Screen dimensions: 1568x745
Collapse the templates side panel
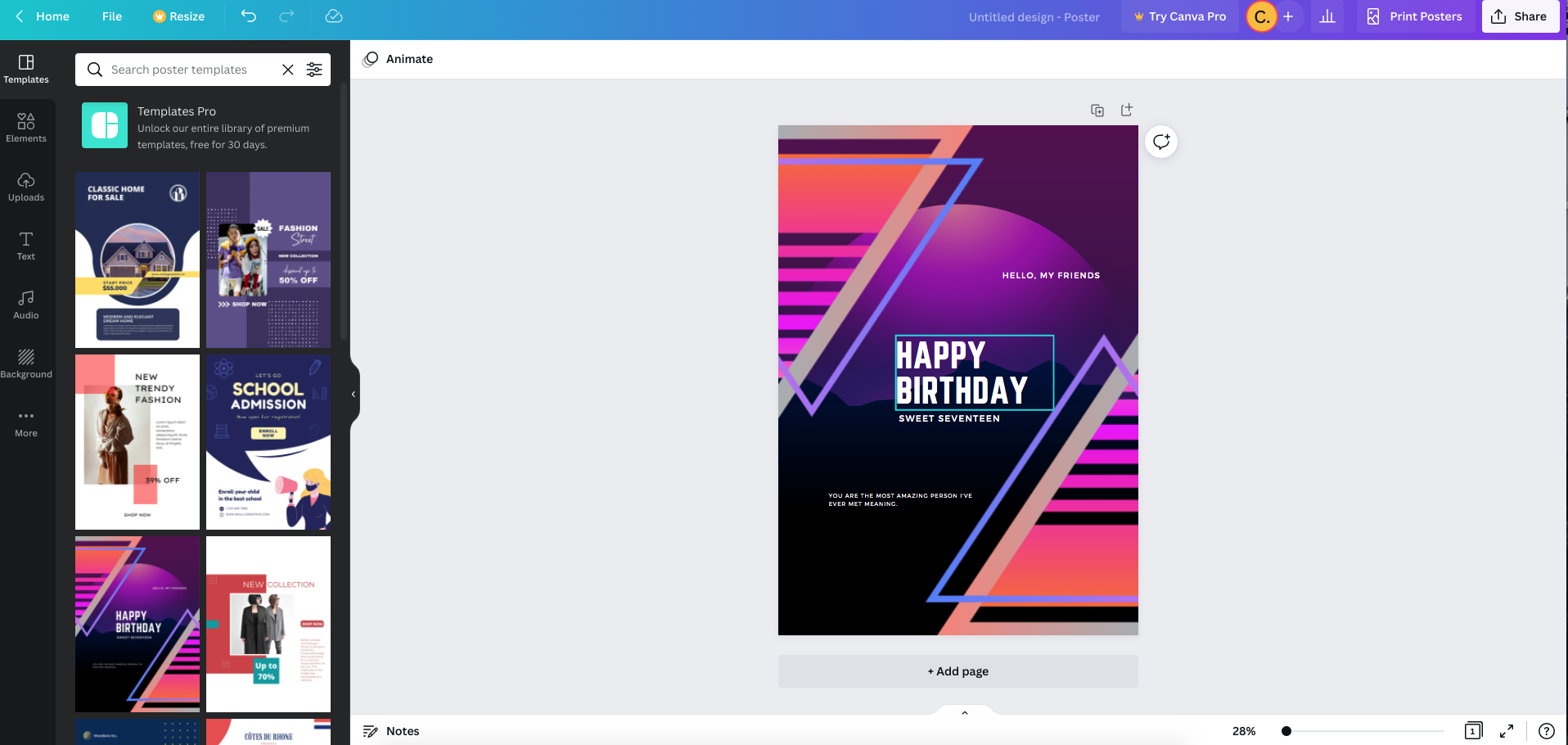(354, 395)
